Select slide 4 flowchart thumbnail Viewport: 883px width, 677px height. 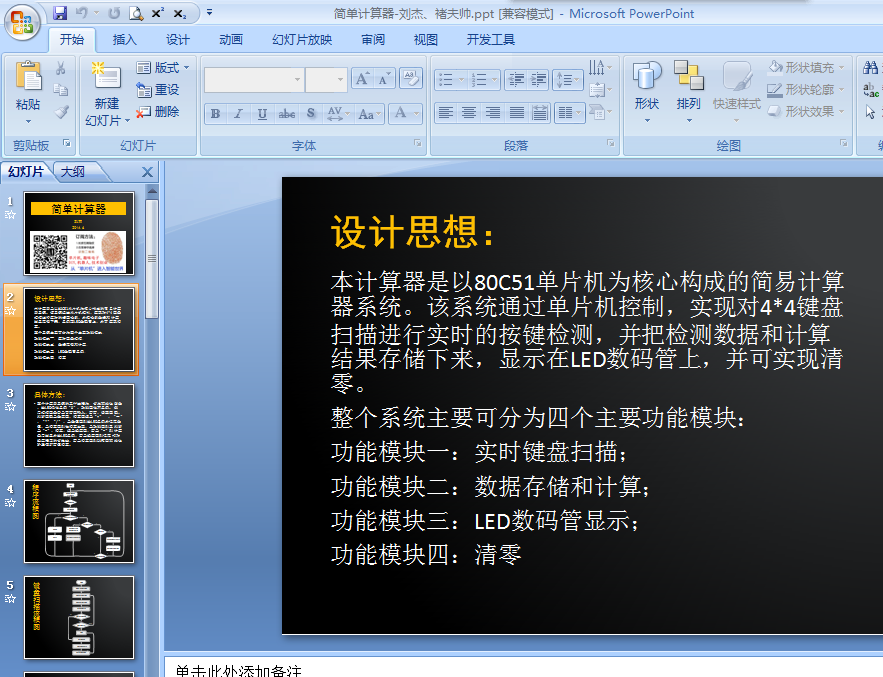[x=79, y=521]
